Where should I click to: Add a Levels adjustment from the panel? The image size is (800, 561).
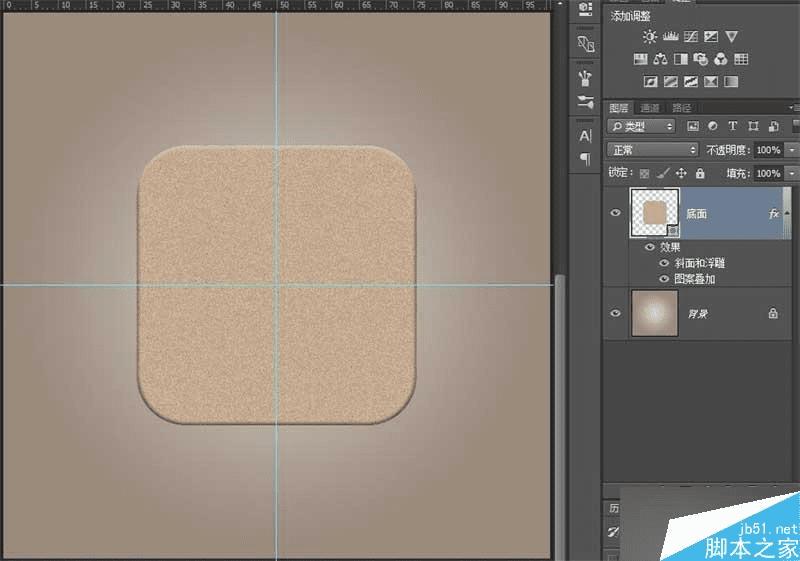coord(671,37)
